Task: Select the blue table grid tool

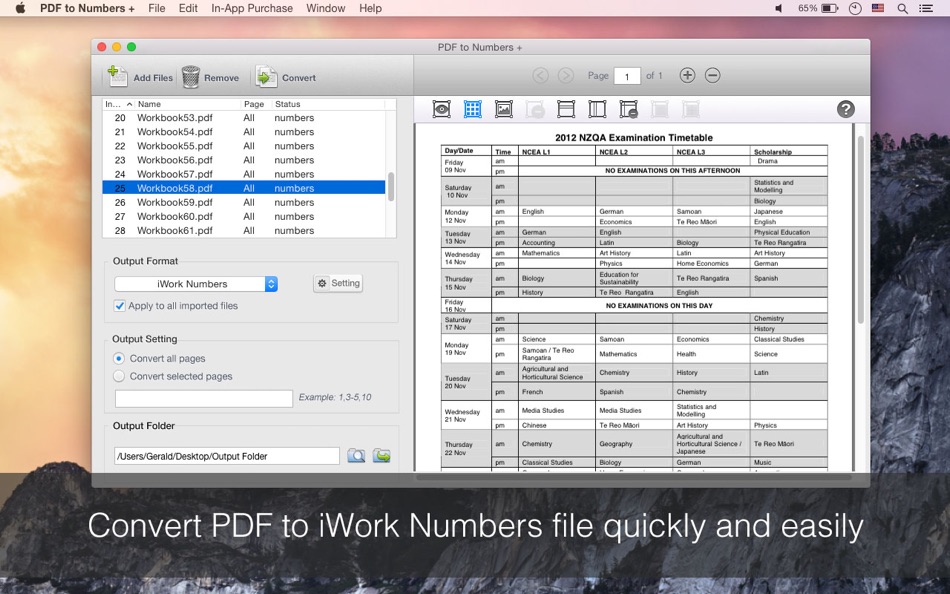Action: [473, 109]
